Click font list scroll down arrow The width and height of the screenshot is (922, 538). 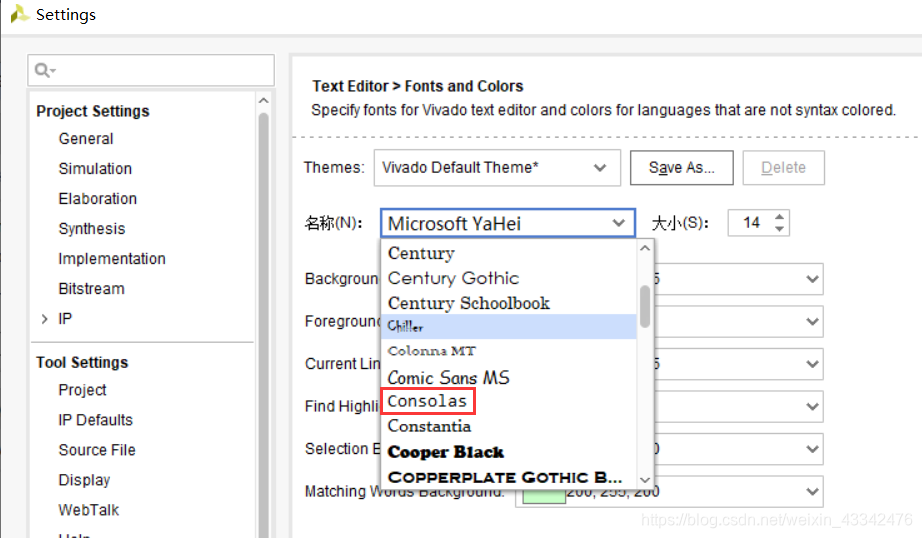pyautogui.click(x=645, y=480)
